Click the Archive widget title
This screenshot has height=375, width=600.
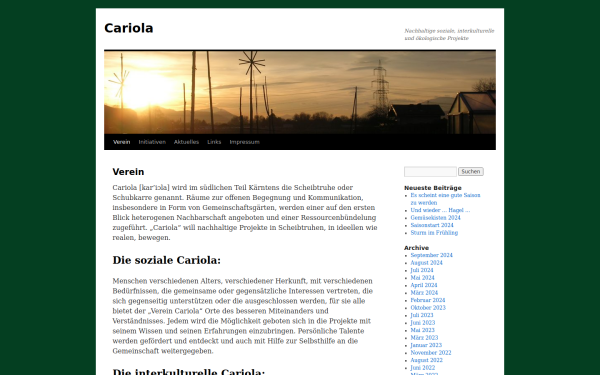point(416,248)
